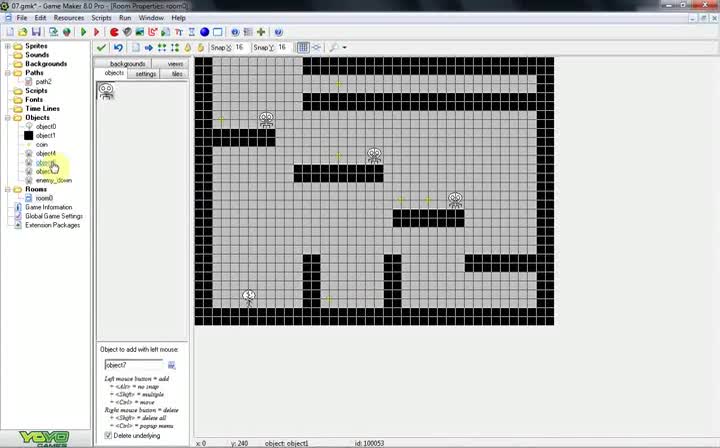The width and height of the screenshot is (720, 448).
Task: Click the Snap X value field
Action: click(x=241, y=47)
